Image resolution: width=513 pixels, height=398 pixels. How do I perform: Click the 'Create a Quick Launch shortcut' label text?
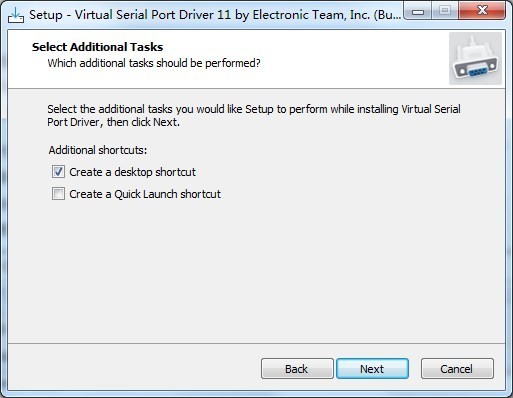pyautogui.click(x=145, y=194)
